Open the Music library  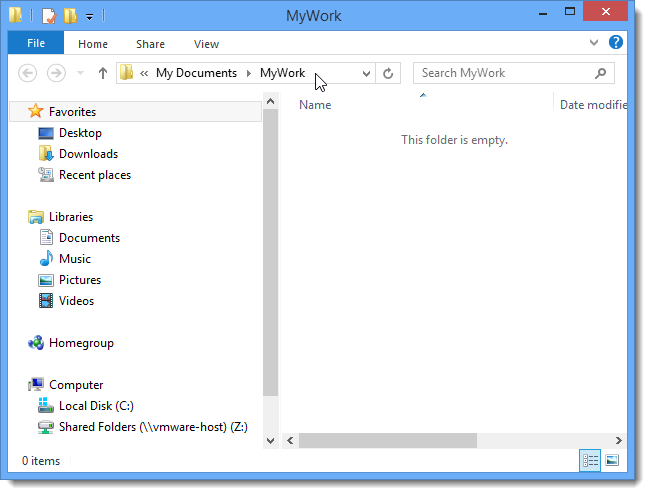click(x=75, y=259)
